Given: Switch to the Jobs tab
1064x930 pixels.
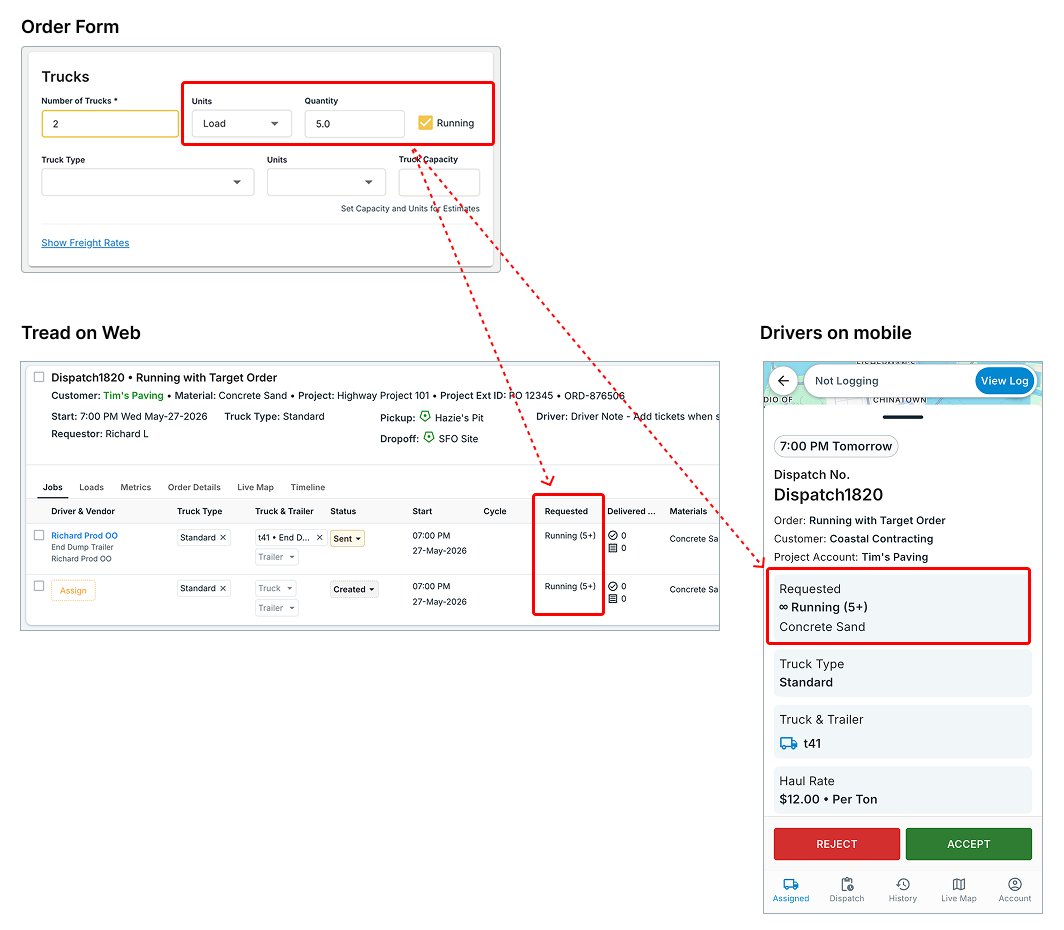Looking at the screenshot, I should (x=53, y=487).
